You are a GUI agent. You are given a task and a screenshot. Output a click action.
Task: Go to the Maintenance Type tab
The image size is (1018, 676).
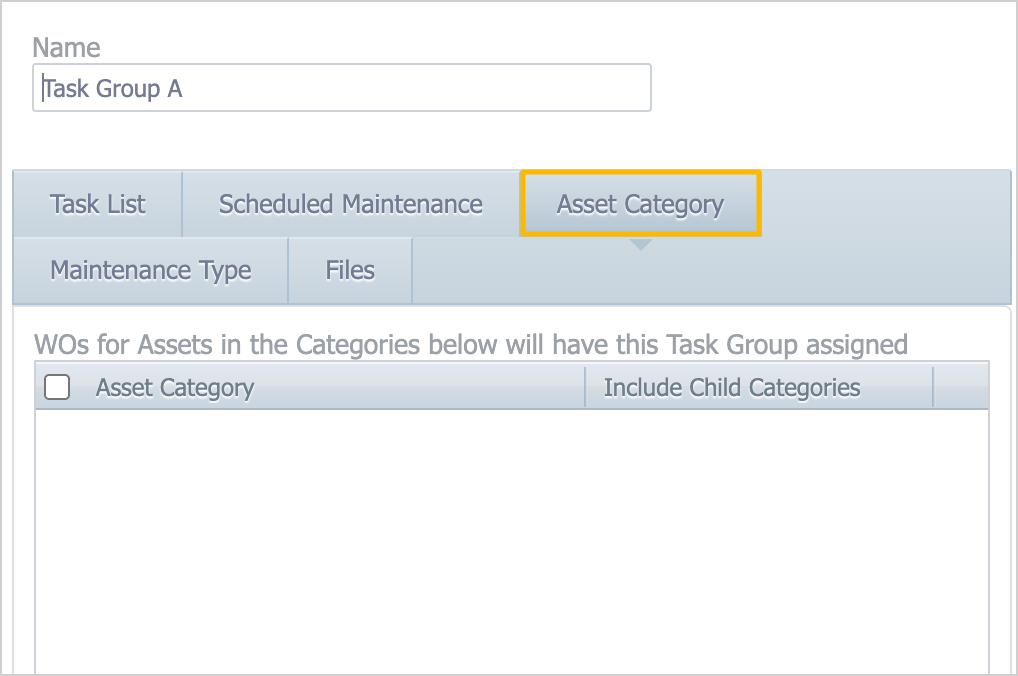(151, 270)
